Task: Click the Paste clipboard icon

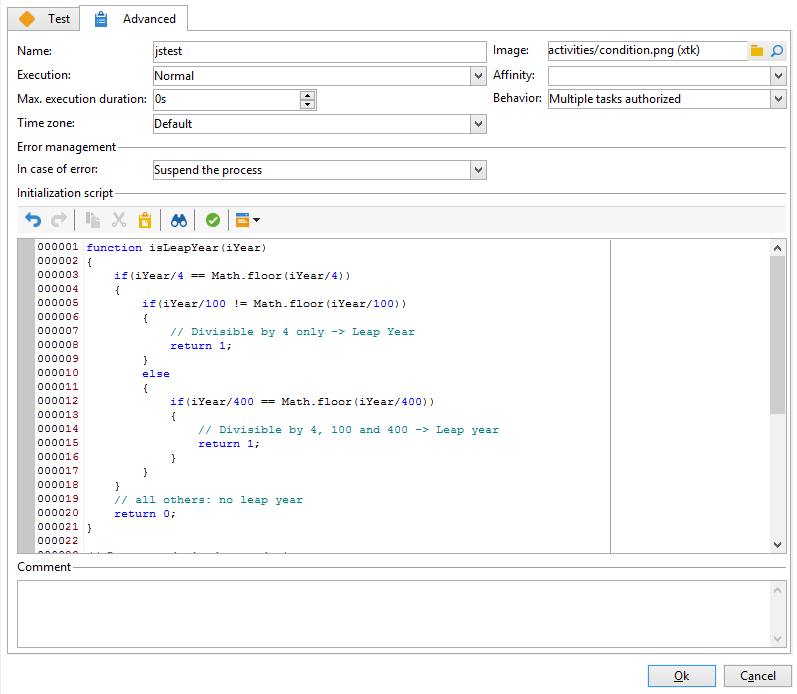Action: point(145,220)
